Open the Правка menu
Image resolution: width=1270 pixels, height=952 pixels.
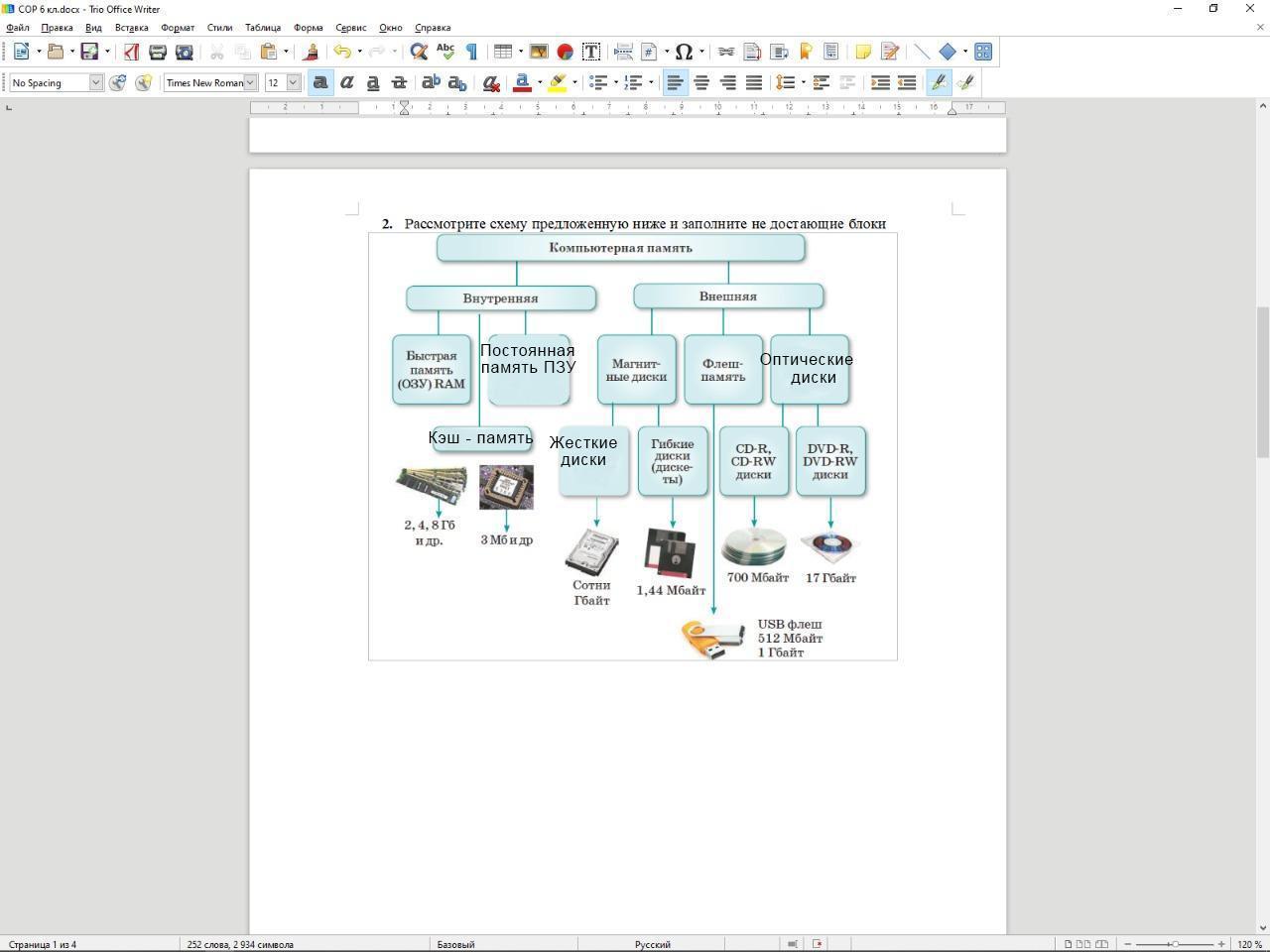[x=57, y=28]
